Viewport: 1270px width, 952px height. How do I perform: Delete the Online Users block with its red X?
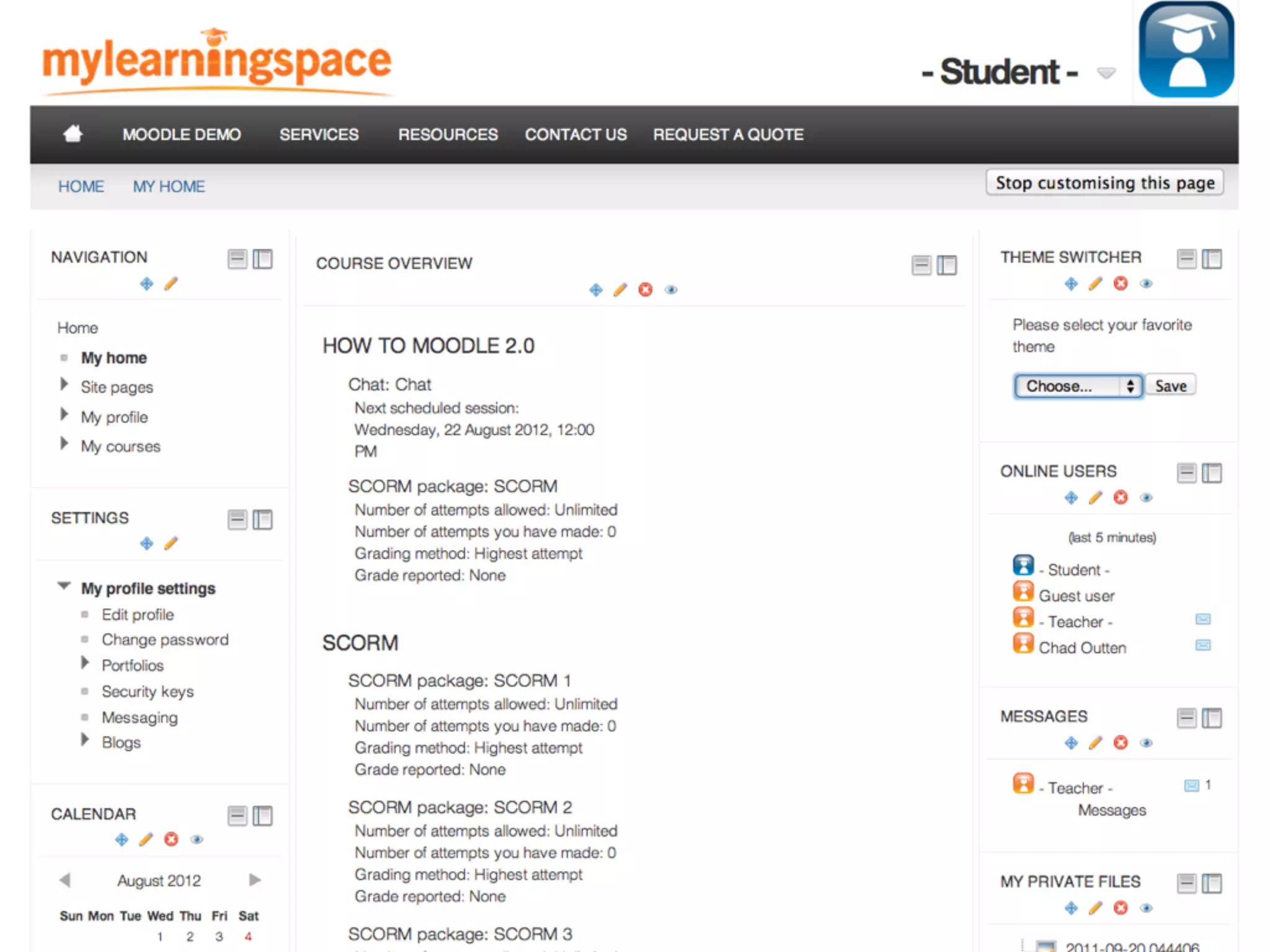point(1121,497)
